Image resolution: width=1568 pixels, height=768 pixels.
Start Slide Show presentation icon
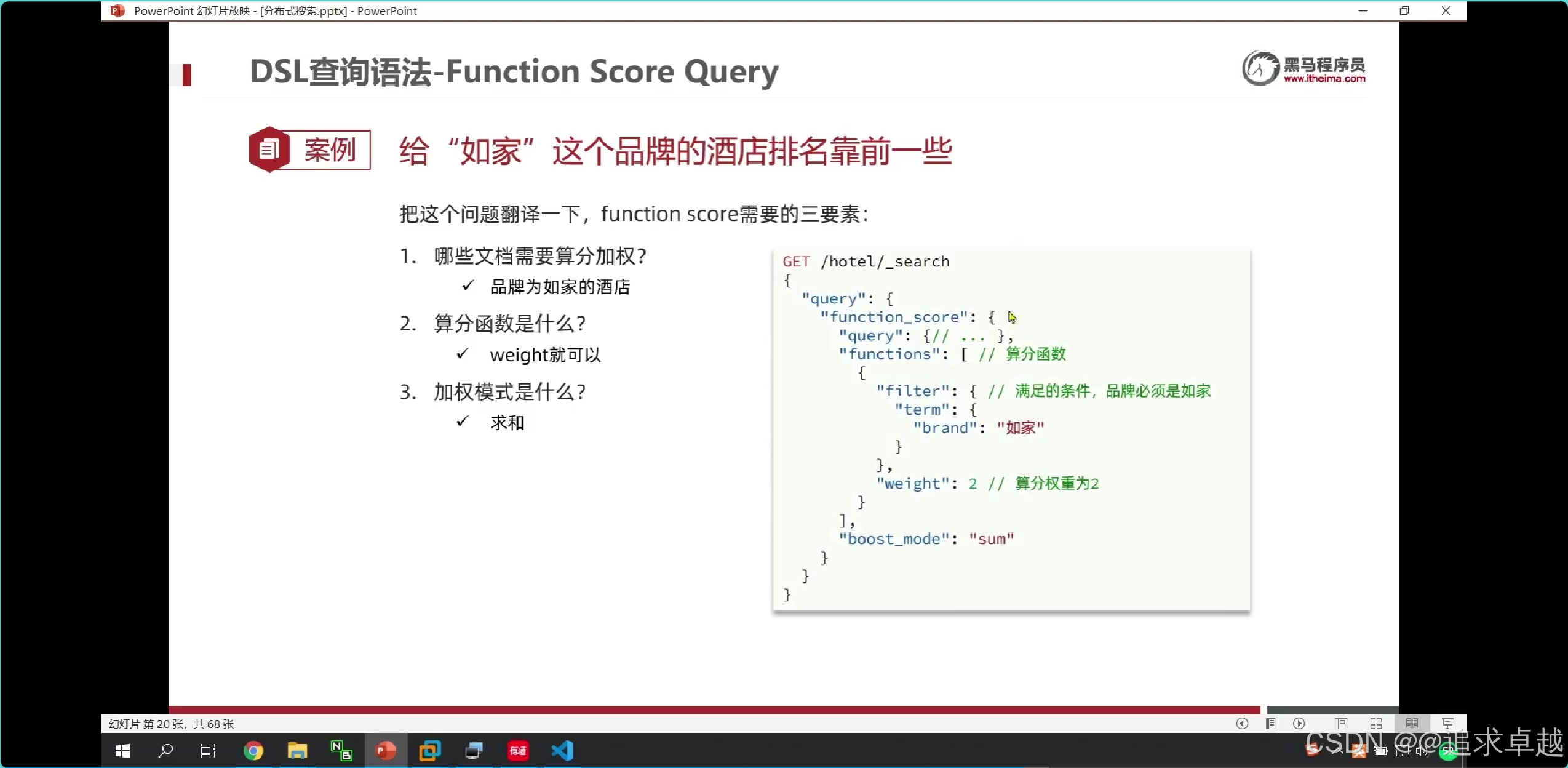click(1447, 724)
